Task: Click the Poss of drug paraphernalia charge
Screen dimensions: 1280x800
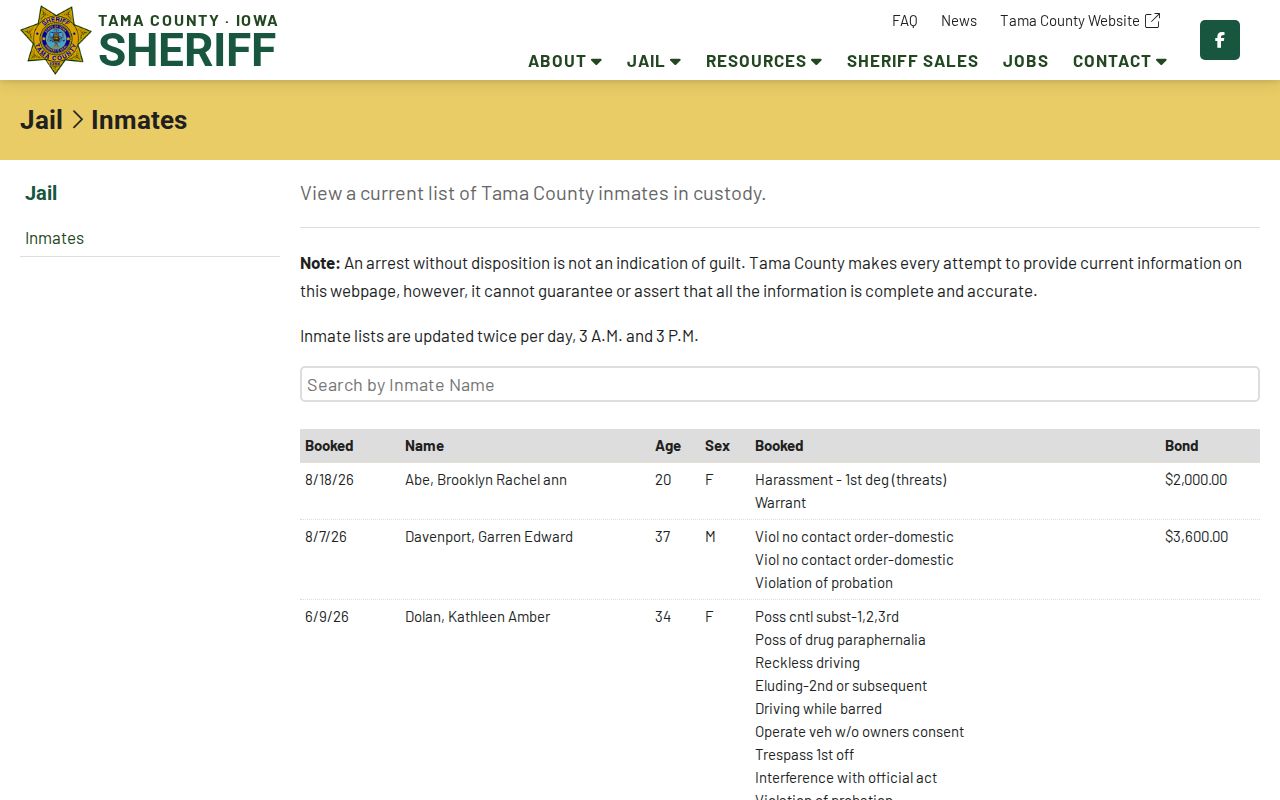Action: coord(840,640)
